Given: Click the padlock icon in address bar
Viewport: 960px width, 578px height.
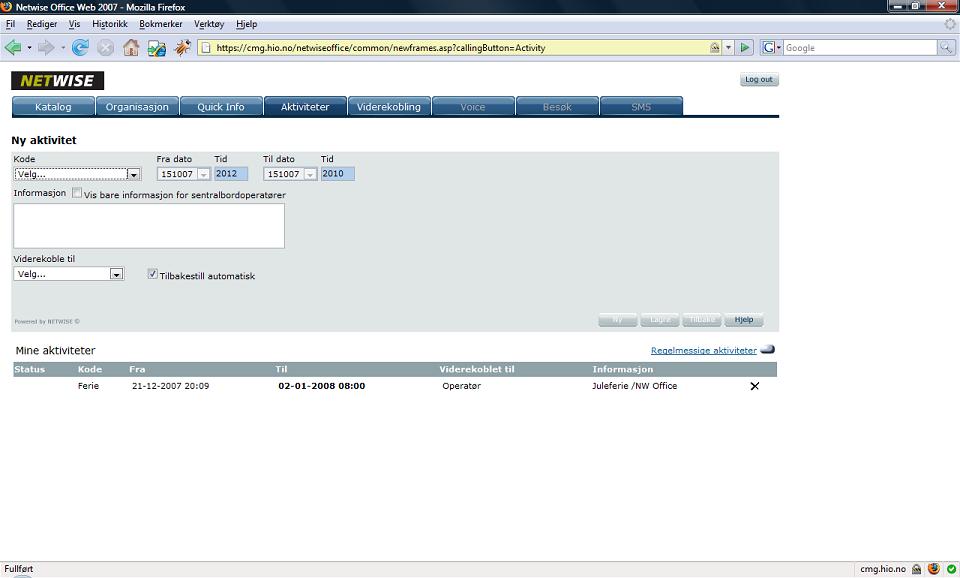Looking at the screenshot, I should tap(714, 48).
